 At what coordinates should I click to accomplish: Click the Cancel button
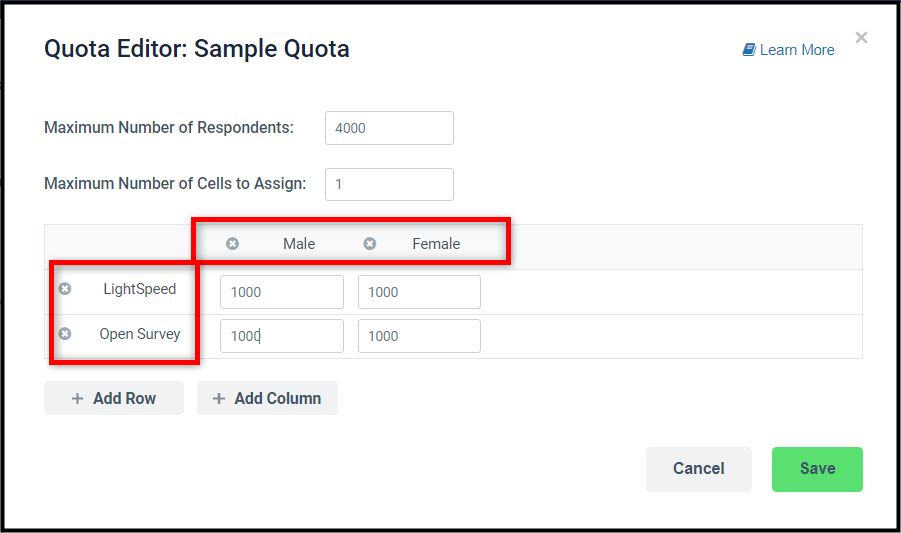click(x=699, y=469)
